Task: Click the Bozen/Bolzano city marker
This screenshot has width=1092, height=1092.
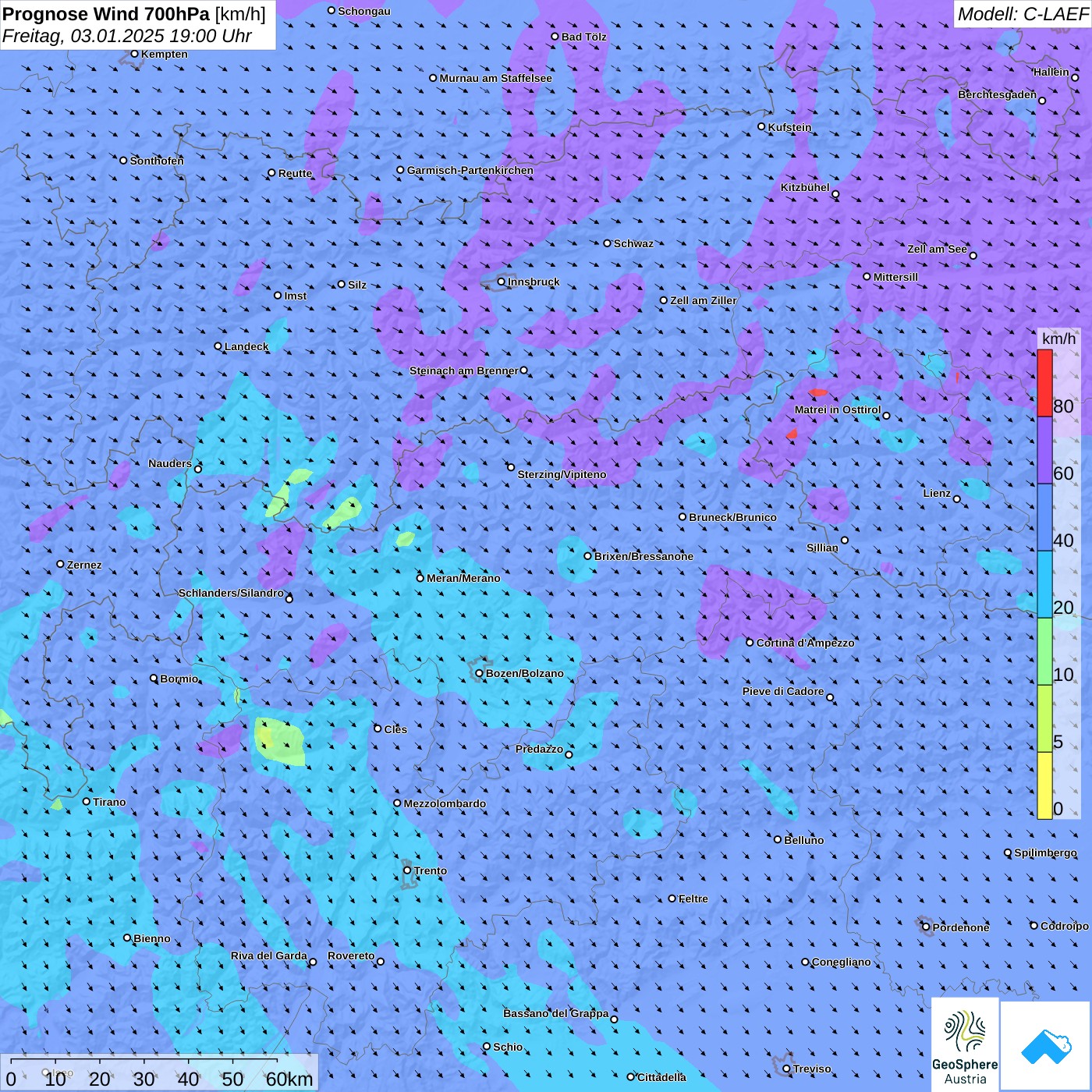Action: [x=479, y=673]
